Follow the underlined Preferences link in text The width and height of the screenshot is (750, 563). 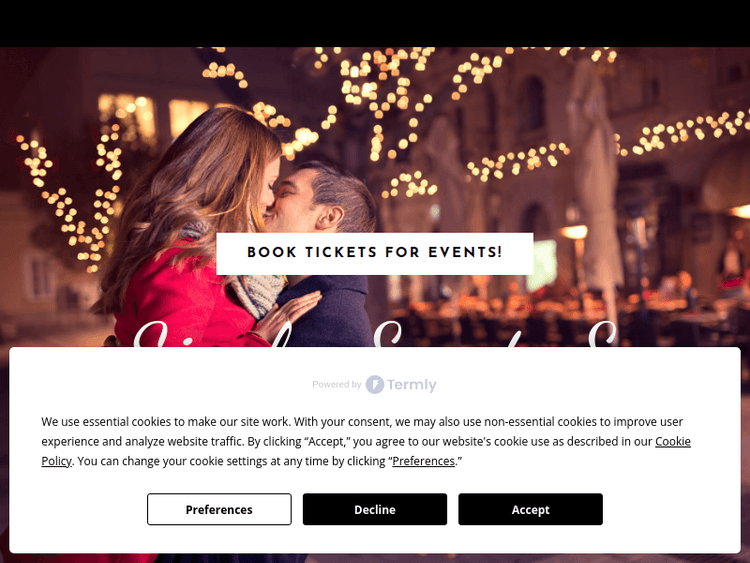(x=423, y=461)
